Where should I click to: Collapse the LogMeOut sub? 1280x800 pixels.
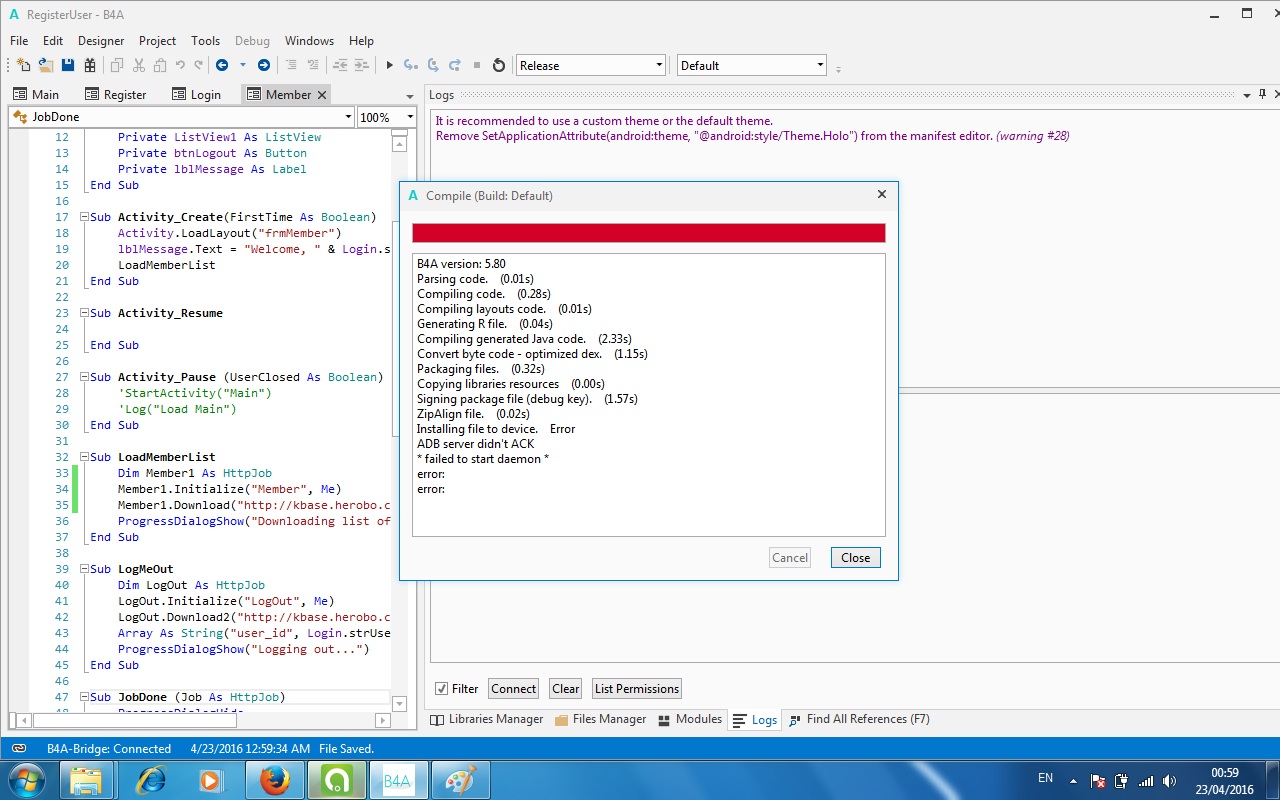85,569
